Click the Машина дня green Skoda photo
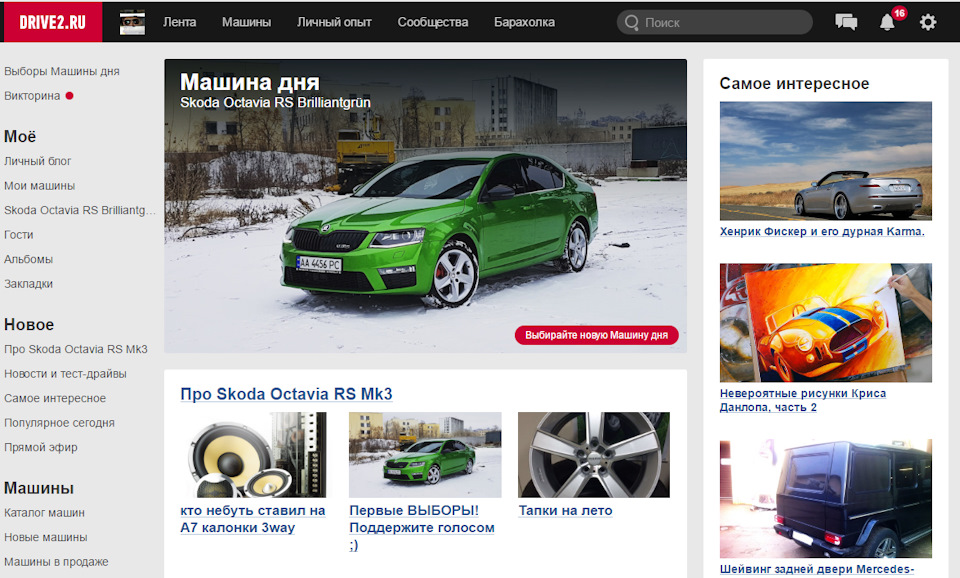The image size is (960, 578). (x=426, y=206)
